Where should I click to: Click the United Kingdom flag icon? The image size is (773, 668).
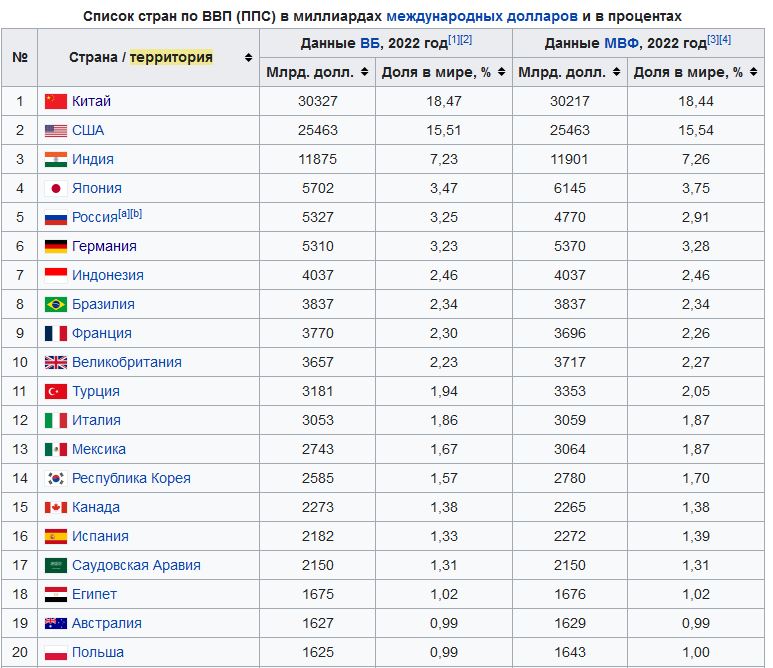click(55, 362)
